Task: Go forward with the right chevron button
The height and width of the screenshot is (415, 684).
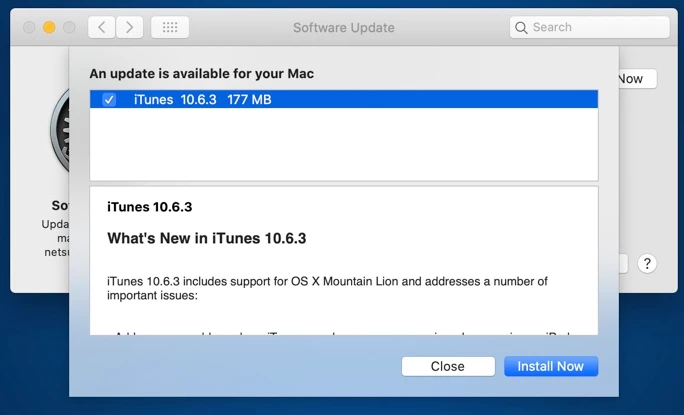Action: [130, 27]
